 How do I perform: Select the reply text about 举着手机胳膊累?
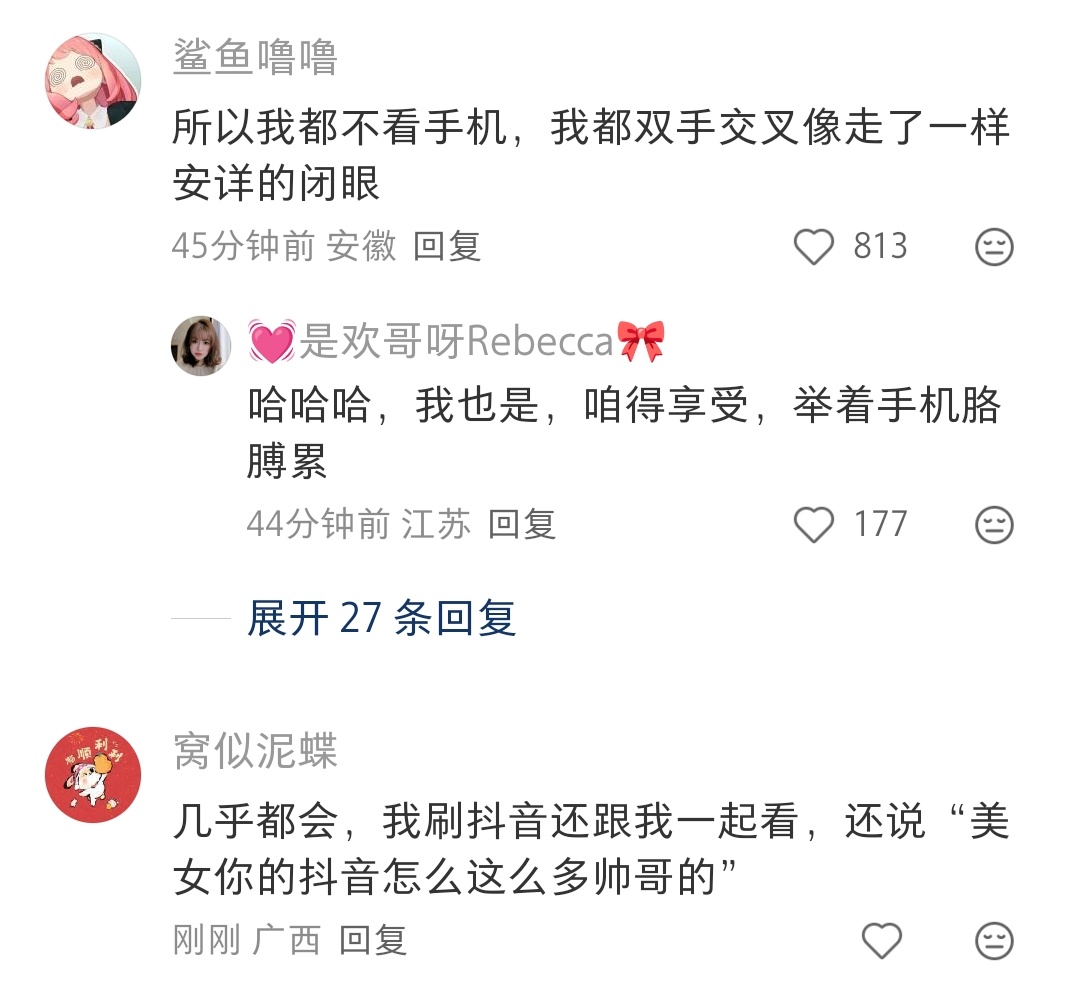pos(625,433)
